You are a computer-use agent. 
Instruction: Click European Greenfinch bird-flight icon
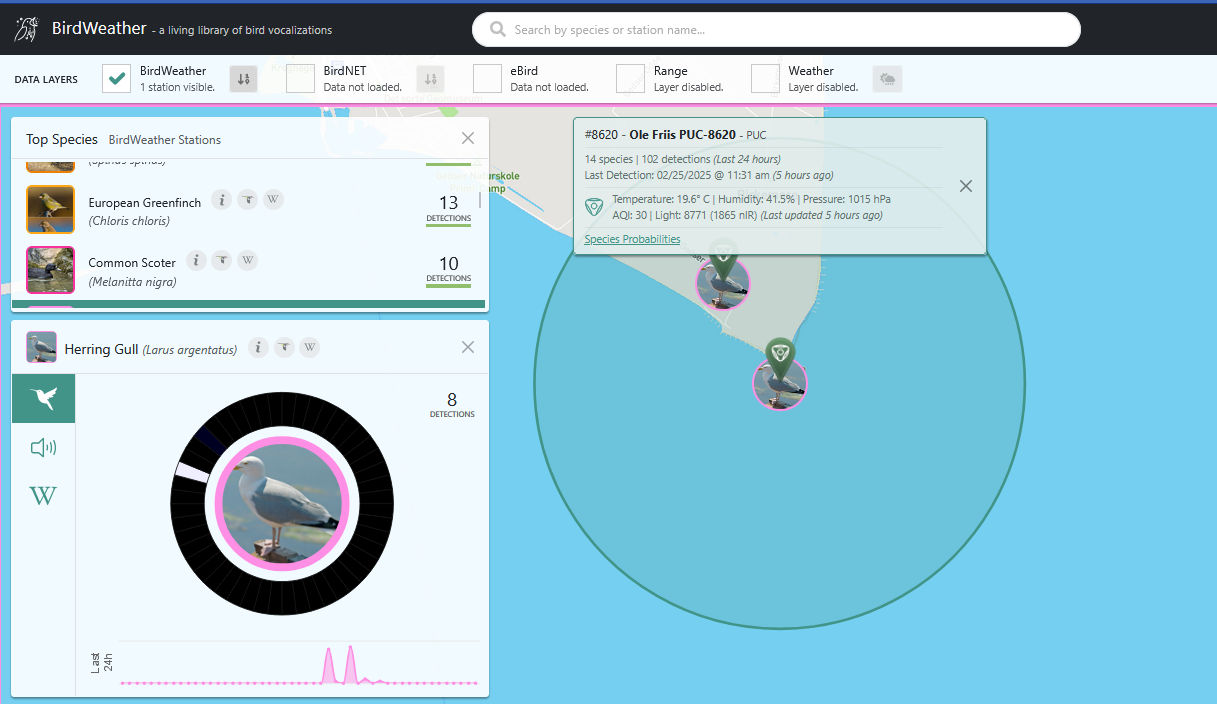248,200
